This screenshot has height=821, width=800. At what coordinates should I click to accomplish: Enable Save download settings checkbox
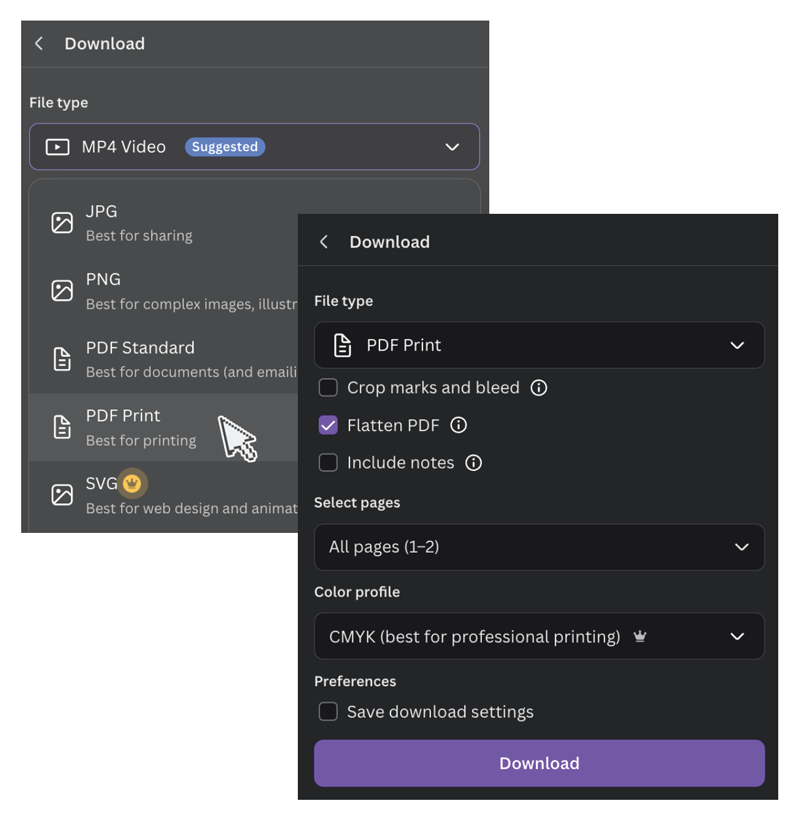click(328, 712)
